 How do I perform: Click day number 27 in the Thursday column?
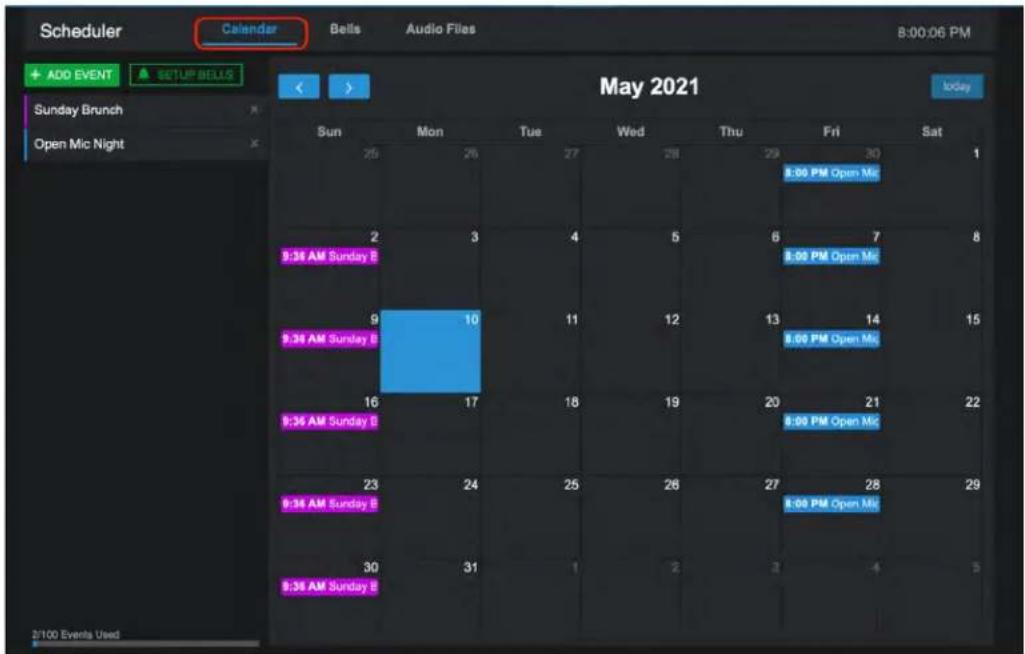[x=772, y=485]
